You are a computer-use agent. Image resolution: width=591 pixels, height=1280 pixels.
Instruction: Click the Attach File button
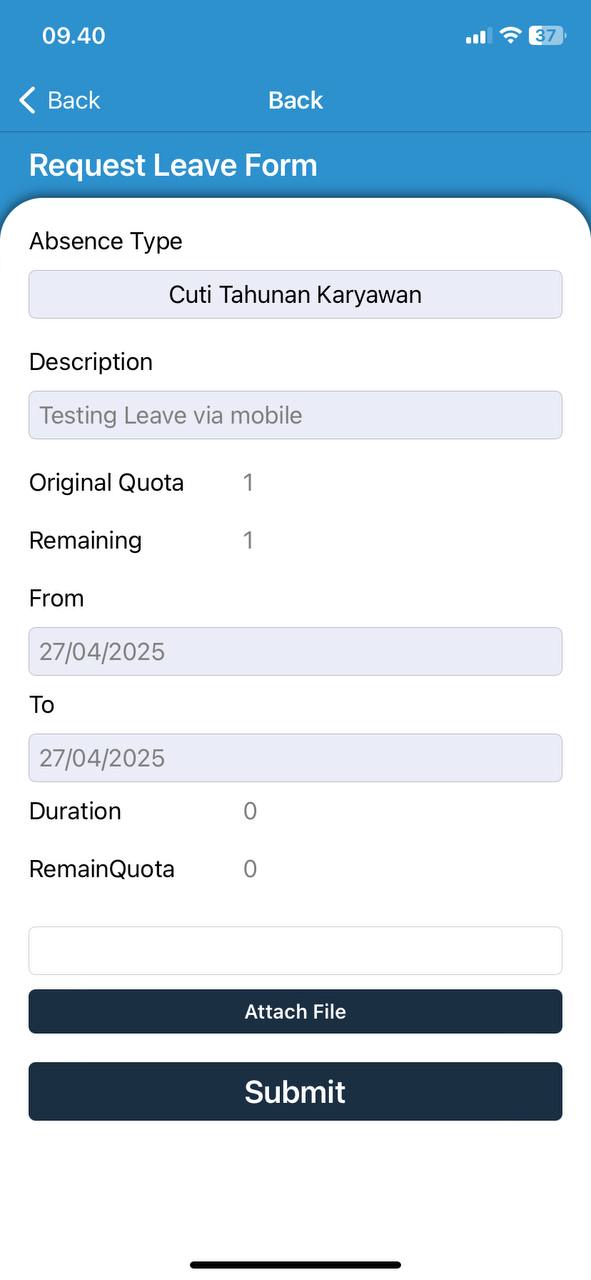[x=295, y=1012]
